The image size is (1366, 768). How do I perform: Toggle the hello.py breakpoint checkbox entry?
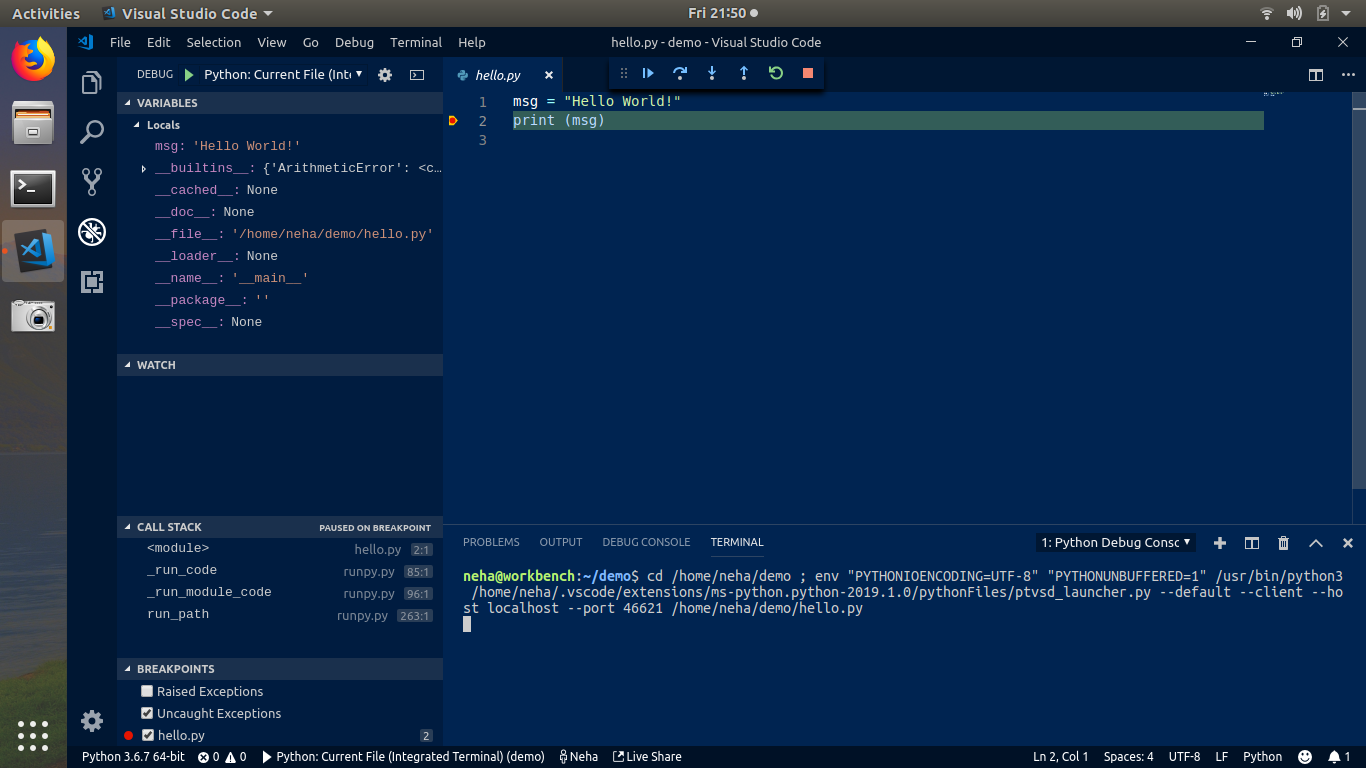pos(146,735)
